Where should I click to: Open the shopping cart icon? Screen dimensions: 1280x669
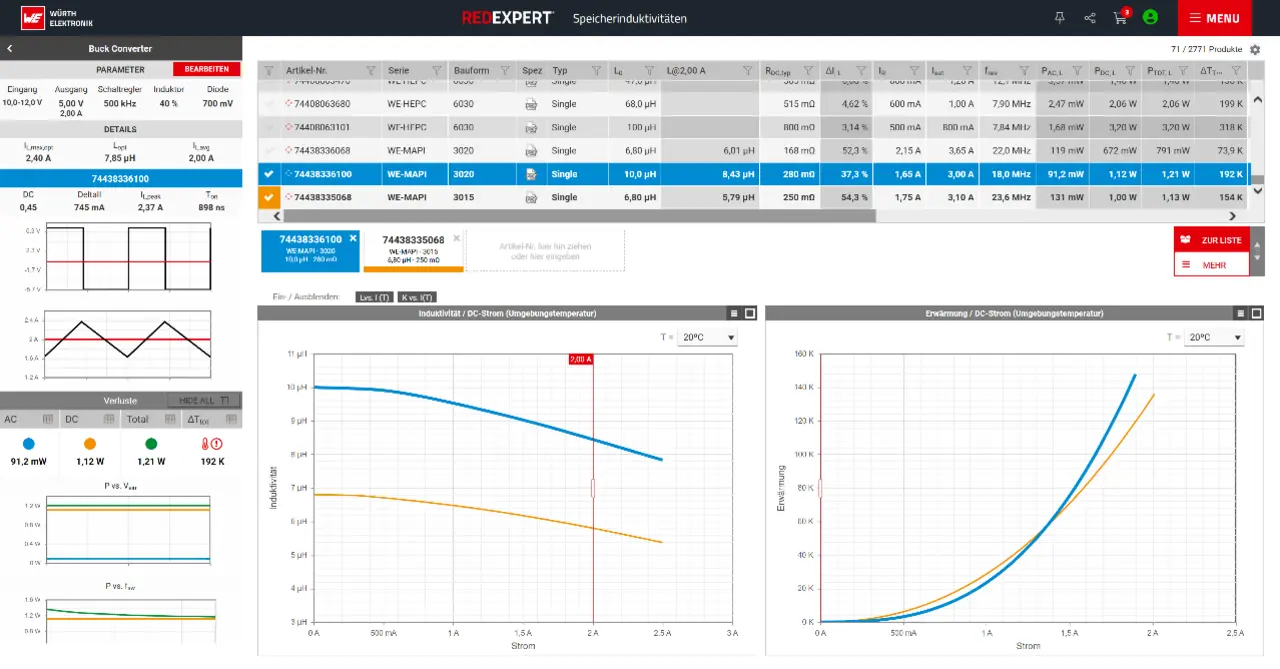click(x=1119, y=18)
